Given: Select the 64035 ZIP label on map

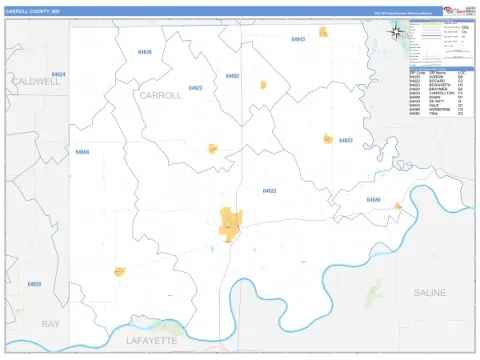Looking at the screenshot, I should click(x=34, y=284).
